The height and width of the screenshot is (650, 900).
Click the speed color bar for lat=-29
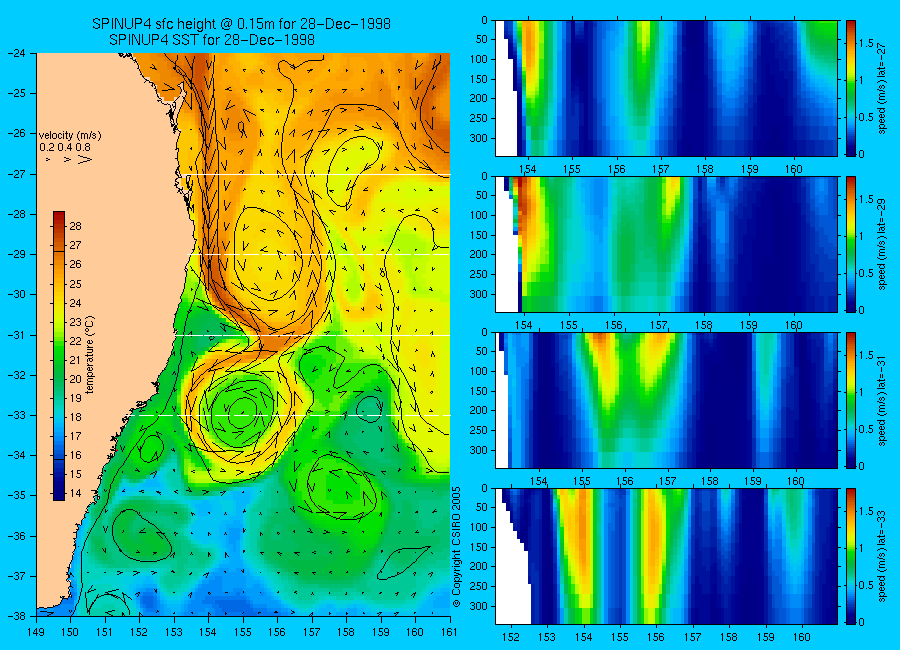tap(850, 244)
